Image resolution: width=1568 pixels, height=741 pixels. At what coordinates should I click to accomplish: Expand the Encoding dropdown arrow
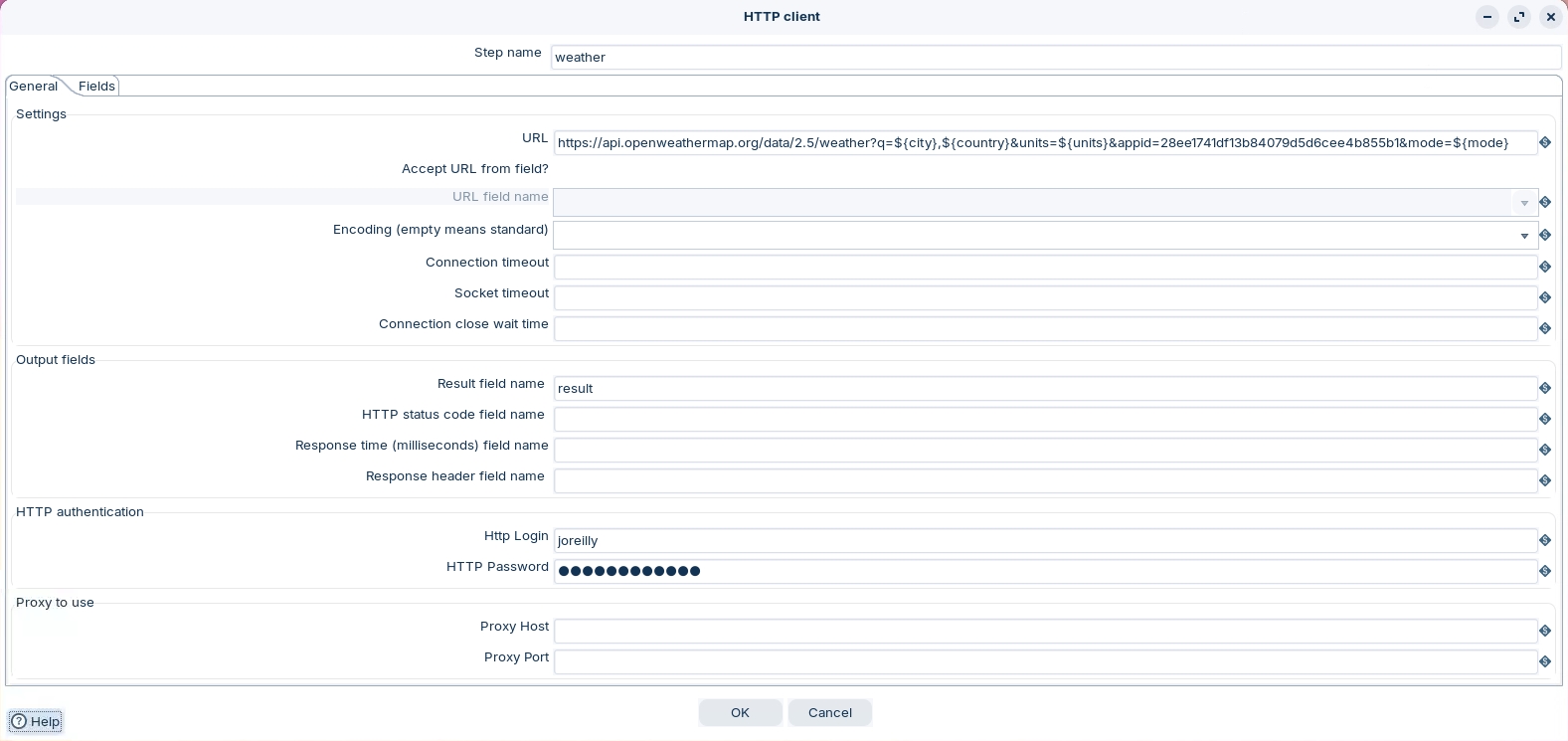coord(1524,236)
